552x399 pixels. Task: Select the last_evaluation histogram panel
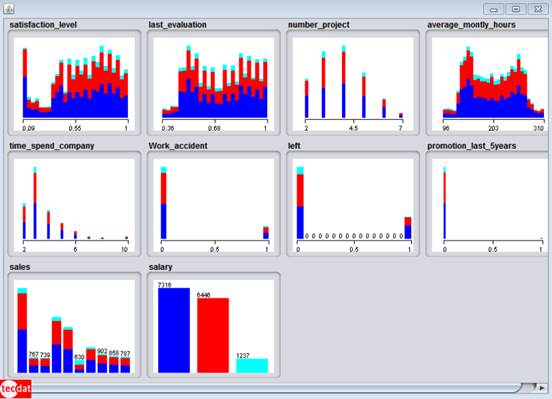pyautogui.click(x=214, y=83)
